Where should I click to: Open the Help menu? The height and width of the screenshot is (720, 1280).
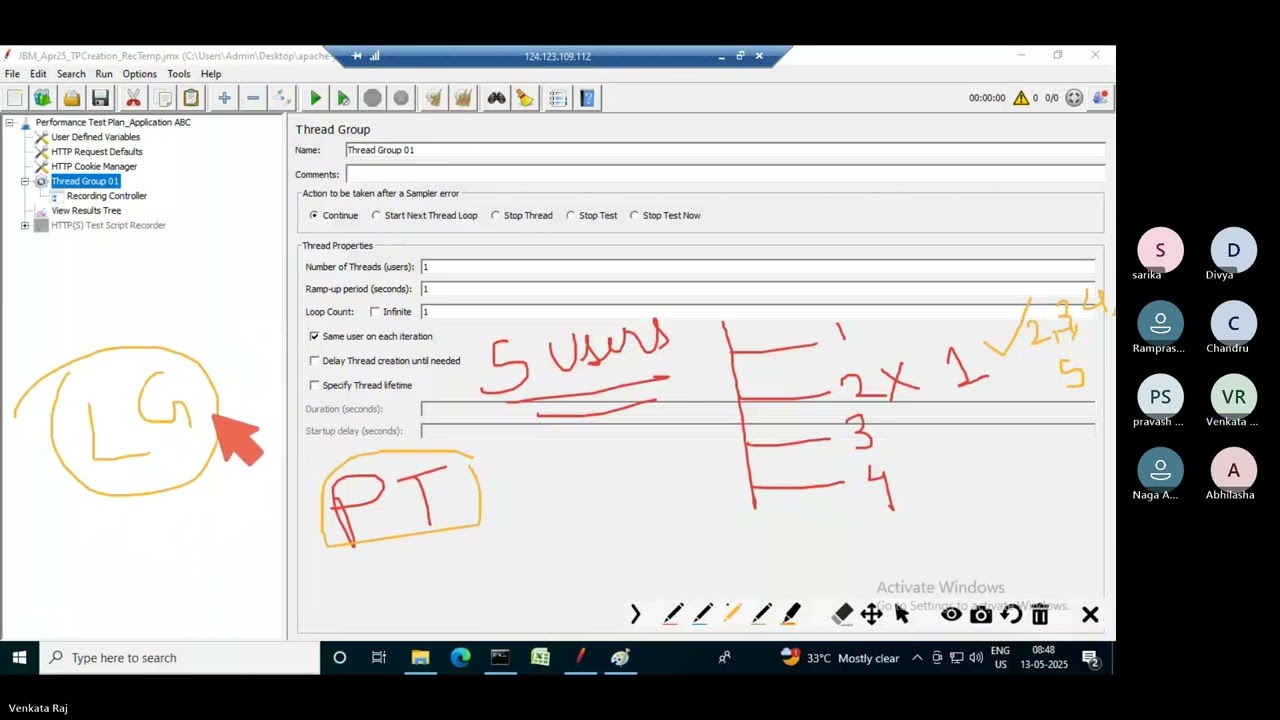click(211, 74)
